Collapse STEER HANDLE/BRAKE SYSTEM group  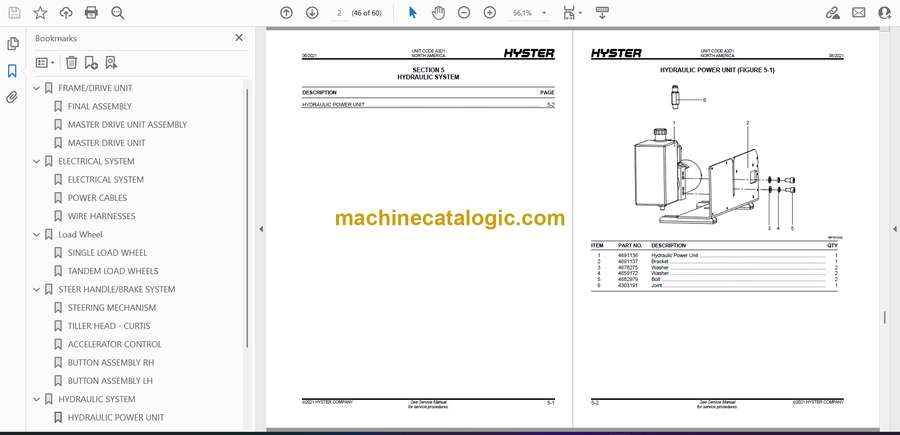[36, 290]
